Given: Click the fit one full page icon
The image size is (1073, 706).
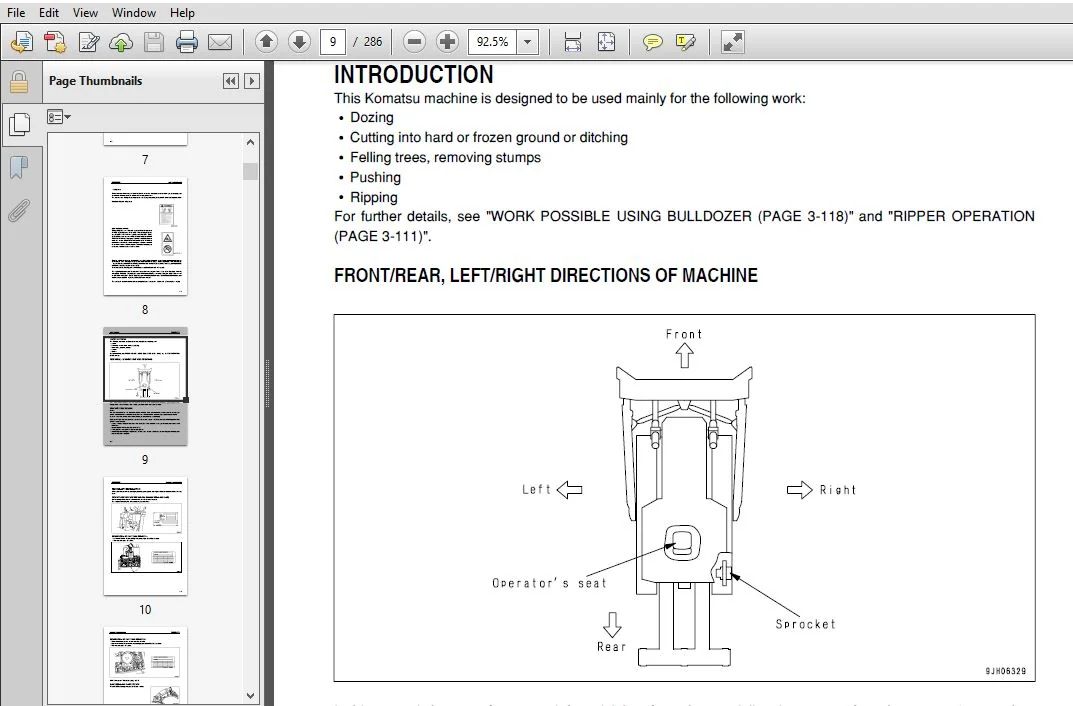Looking at the screenshot, I should coord(606,42).
